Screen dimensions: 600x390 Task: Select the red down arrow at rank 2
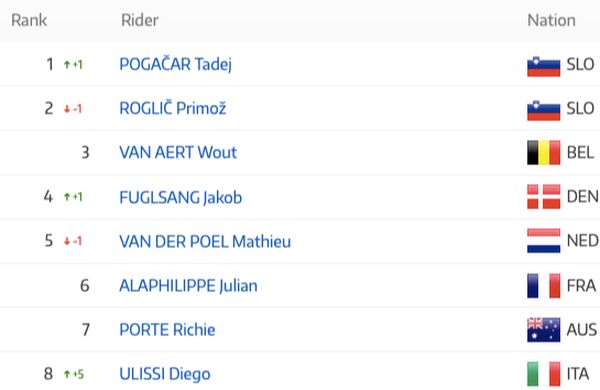(67, 109)
